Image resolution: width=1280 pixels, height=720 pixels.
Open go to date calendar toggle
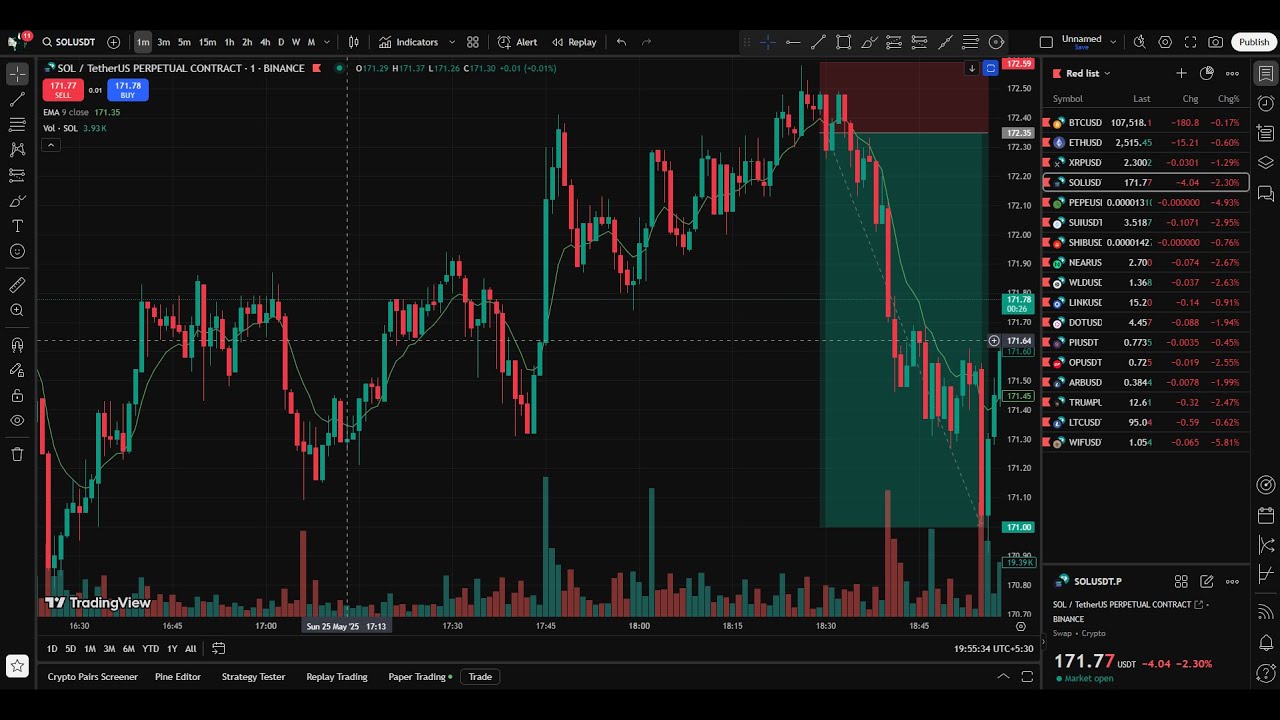coord(218,648)
